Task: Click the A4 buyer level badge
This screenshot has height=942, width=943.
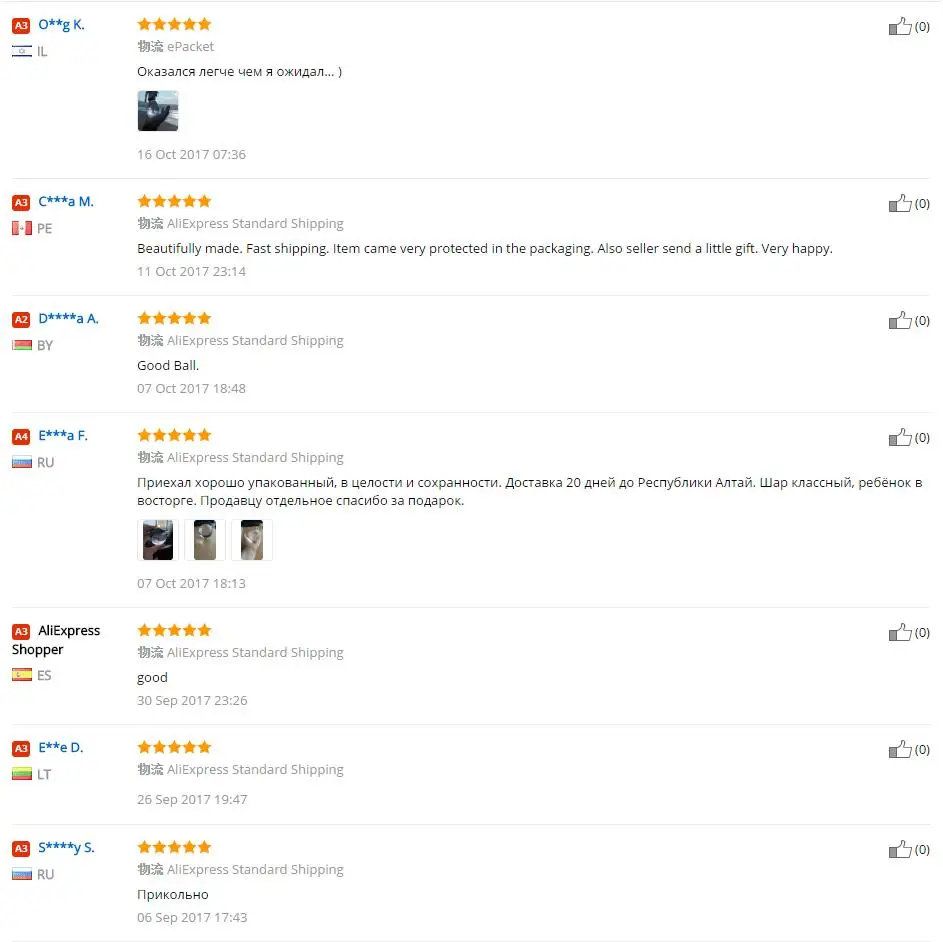Action: pos(21,436)
